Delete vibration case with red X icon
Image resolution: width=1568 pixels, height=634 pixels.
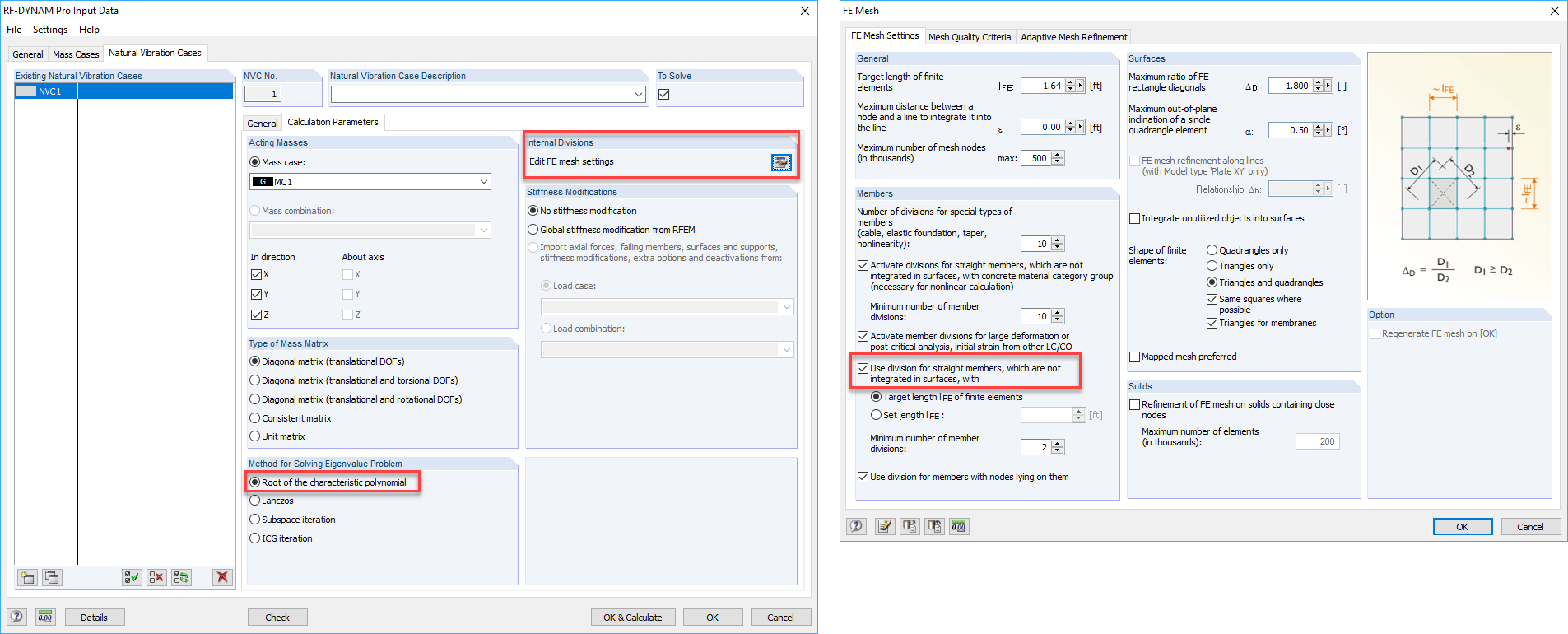(x=222, y=577)
